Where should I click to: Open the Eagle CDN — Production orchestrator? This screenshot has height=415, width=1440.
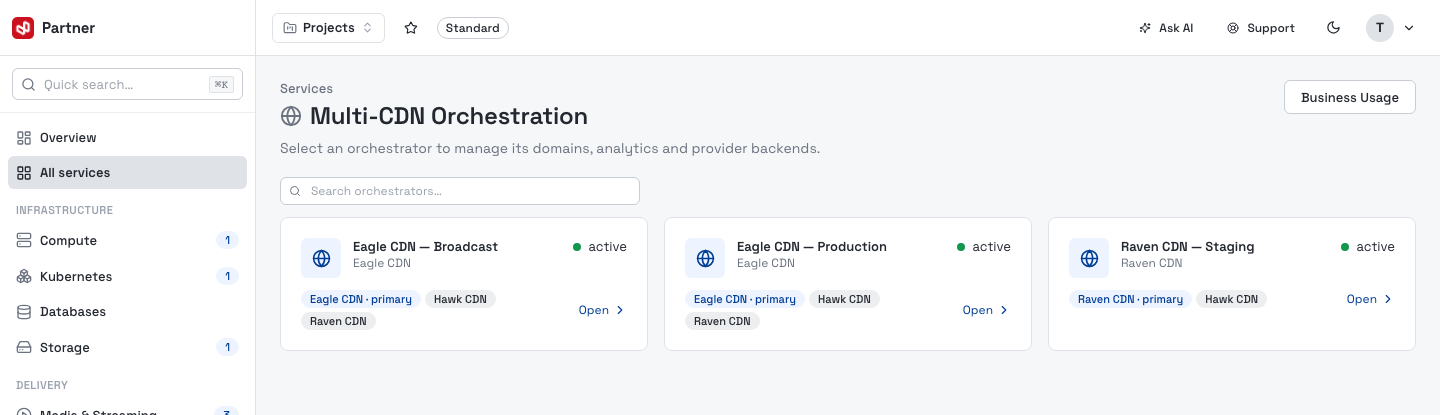[986, 310]
